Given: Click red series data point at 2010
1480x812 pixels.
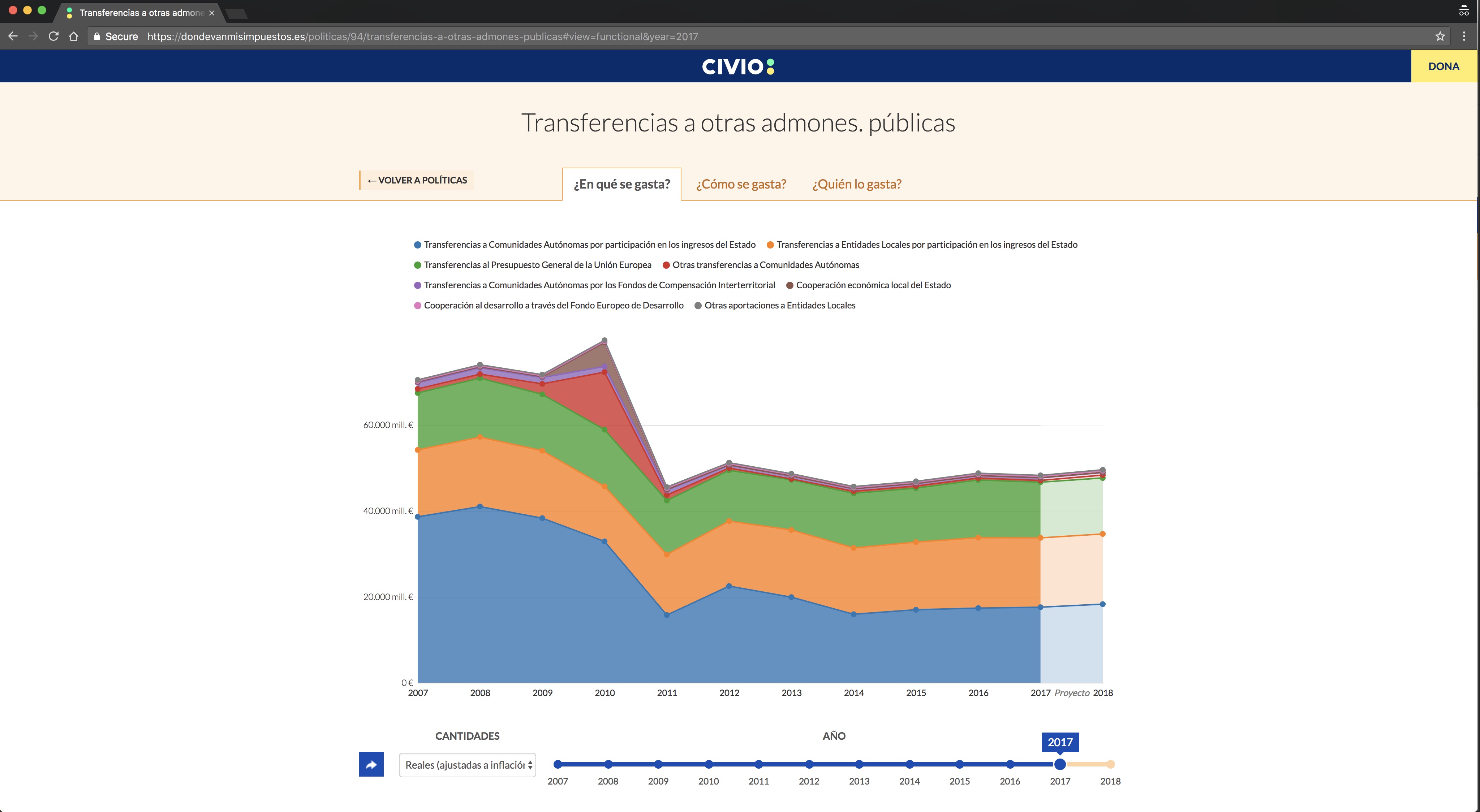Looking at the screenshot, I should click(x=605, y=372).
